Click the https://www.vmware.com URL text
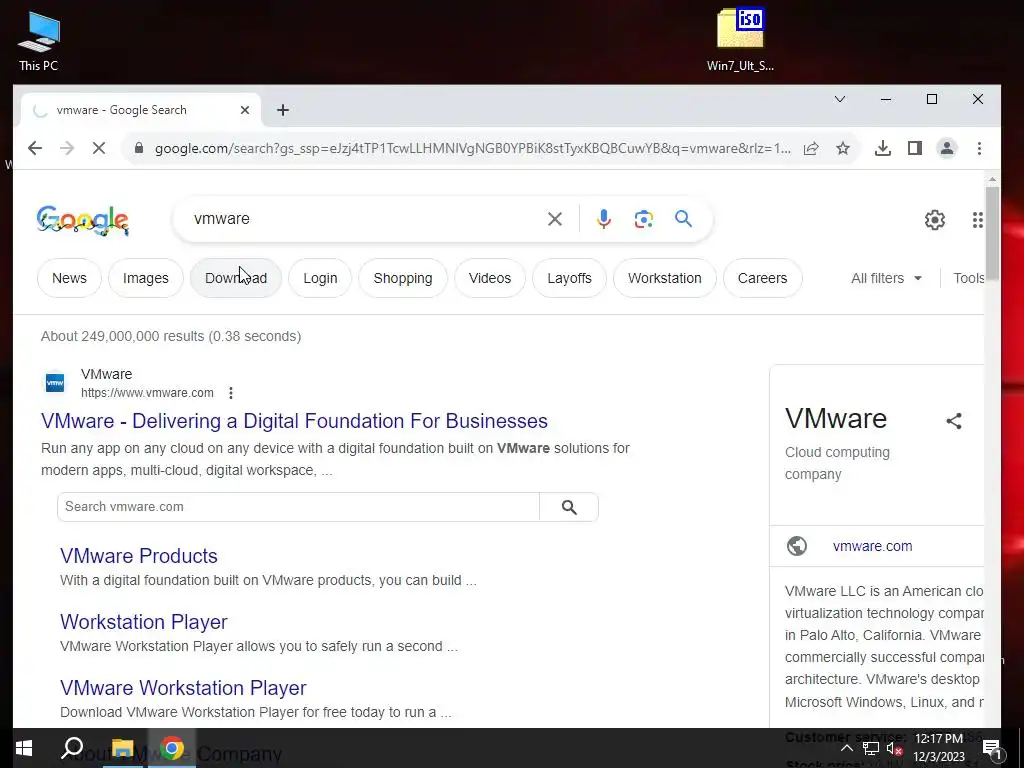Viewport: 1024px width, 768px height. [x=147, y=392]
